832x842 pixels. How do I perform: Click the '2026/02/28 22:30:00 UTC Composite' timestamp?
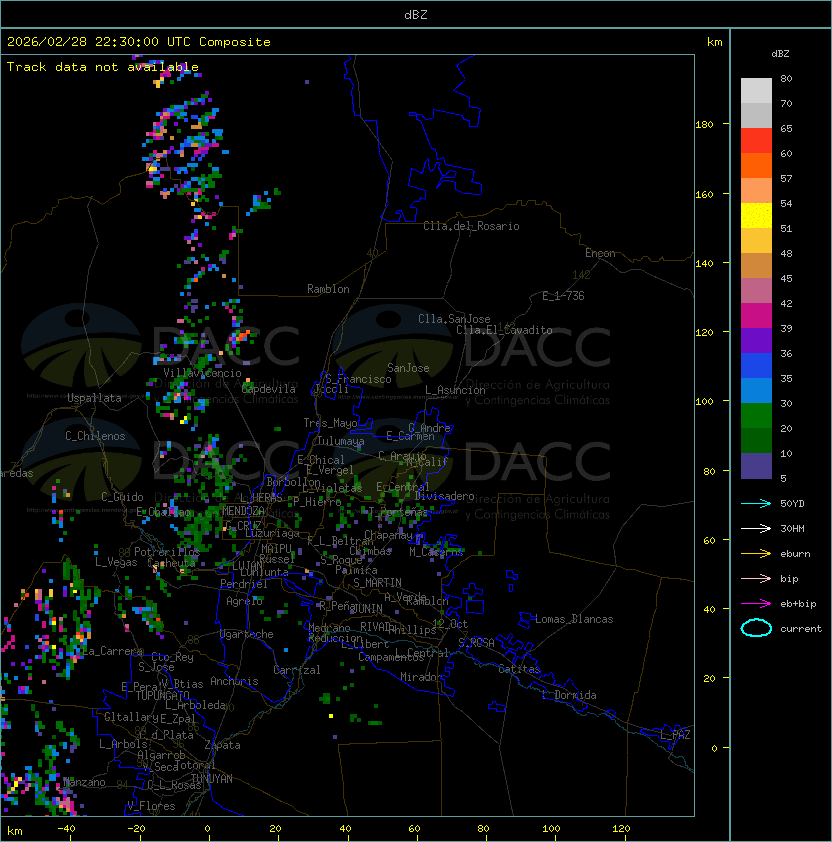(x=139, y=42)
